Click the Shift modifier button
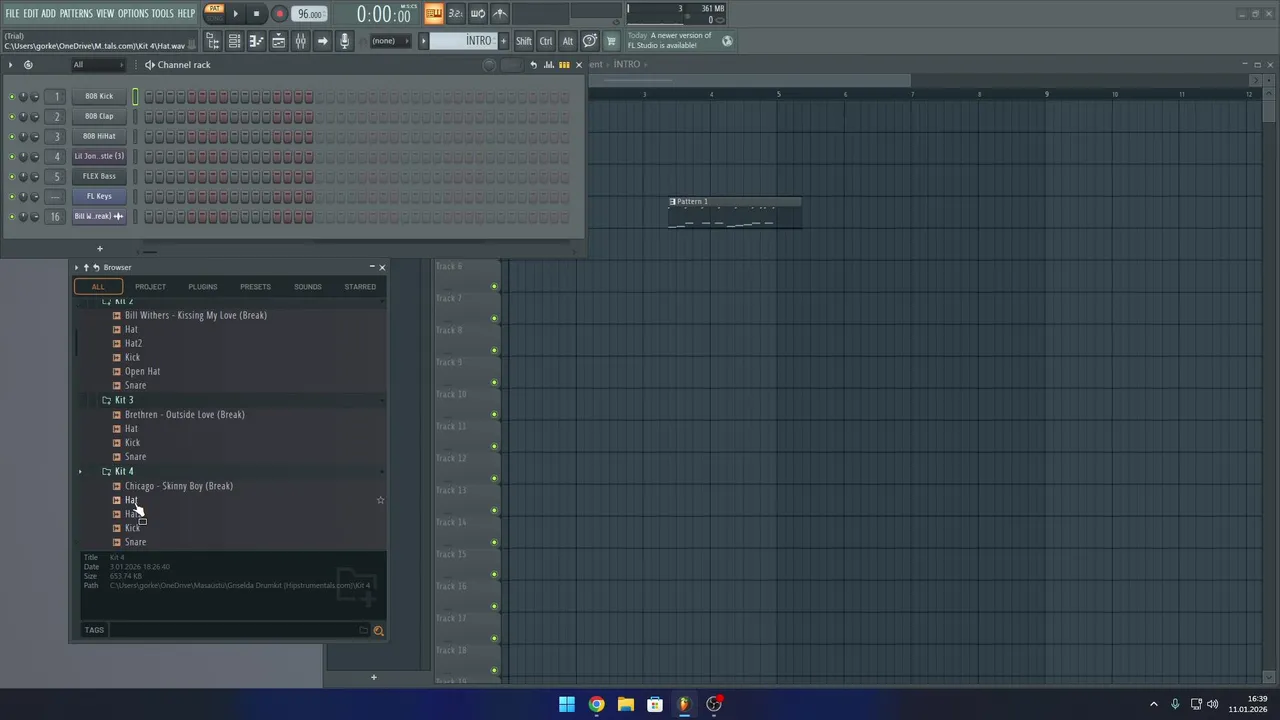The height and width of the screenshot is (720, 1280). pos(524,41)
